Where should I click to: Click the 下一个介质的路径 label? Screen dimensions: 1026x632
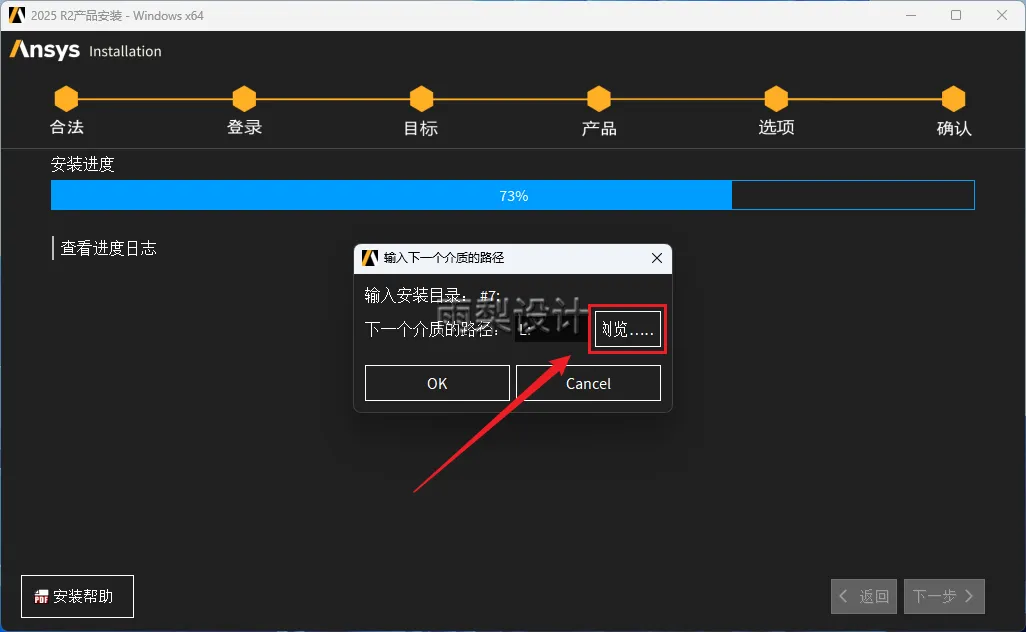431,328
